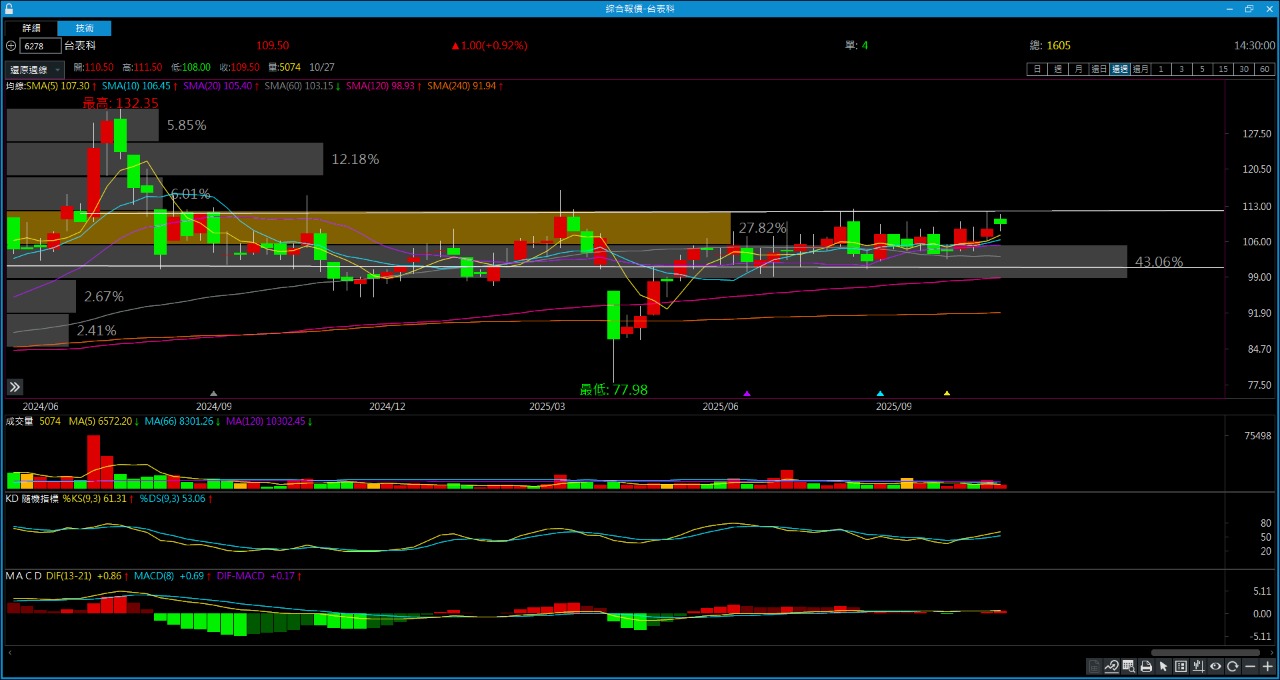Expand the panel with double-chevron button

pos(15,387)
